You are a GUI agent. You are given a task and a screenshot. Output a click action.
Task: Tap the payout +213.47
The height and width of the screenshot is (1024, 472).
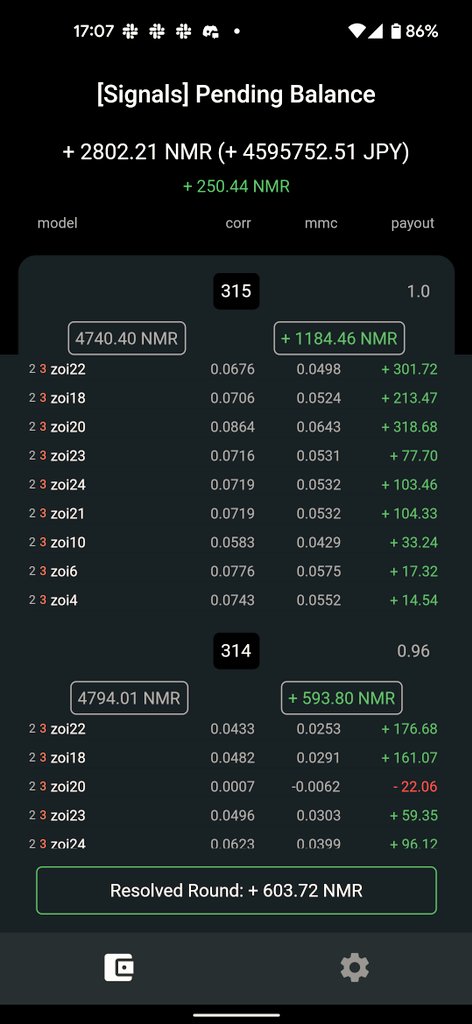(409, 398)
